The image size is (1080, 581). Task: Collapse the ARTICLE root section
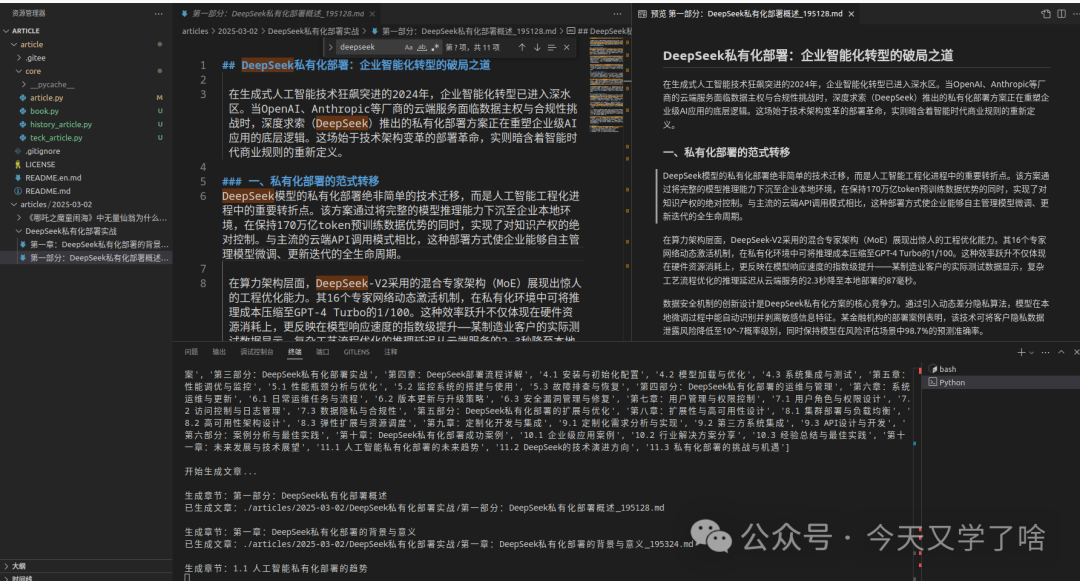pos(6,31)
